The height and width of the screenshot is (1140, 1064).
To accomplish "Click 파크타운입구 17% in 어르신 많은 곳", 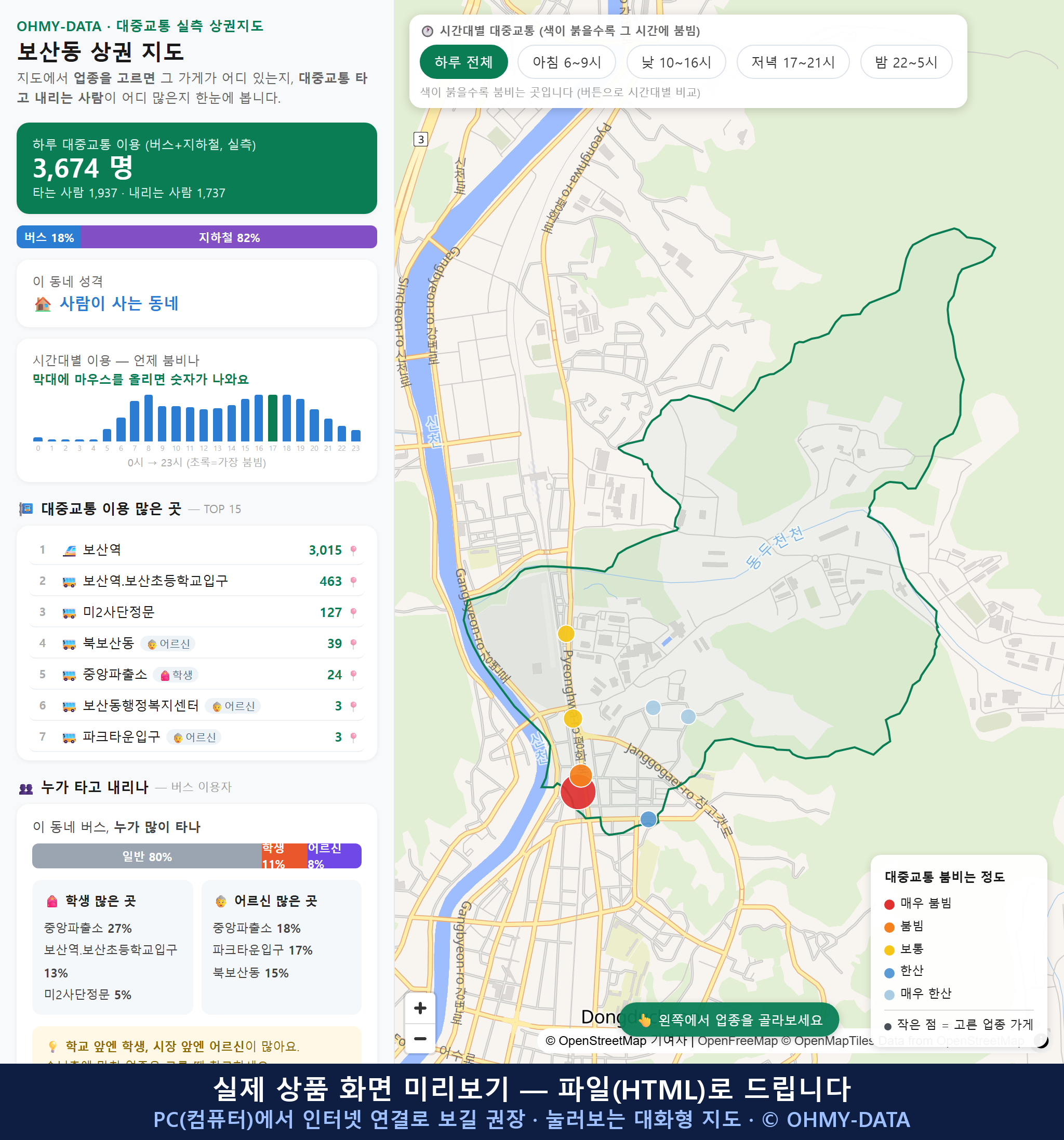I will tap(263, 950).
